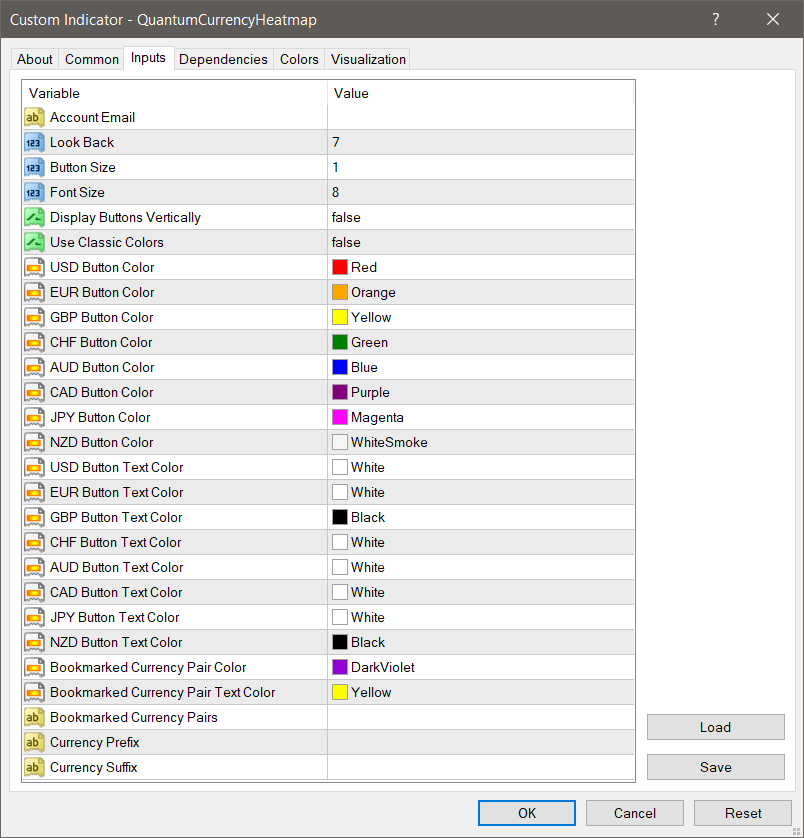Viewport: 804px width, 838px height.
Task: Click the DarkViolet bookmarked pair color swatch
Action: (x=340, y=668)
